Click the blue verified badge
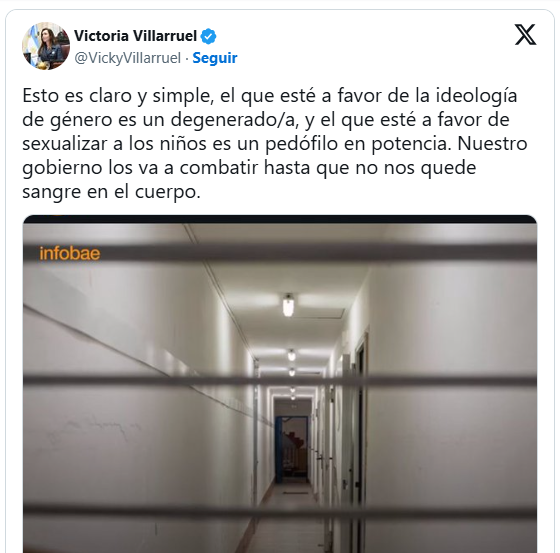560x553 pixels. (x=209, y=36)
